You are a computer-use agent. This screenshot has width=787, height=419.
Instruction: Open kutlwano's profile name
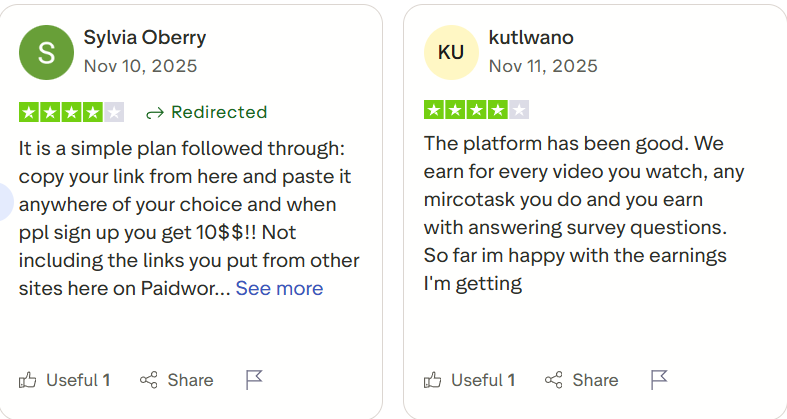pyautogui.click(x=531, y=38)
